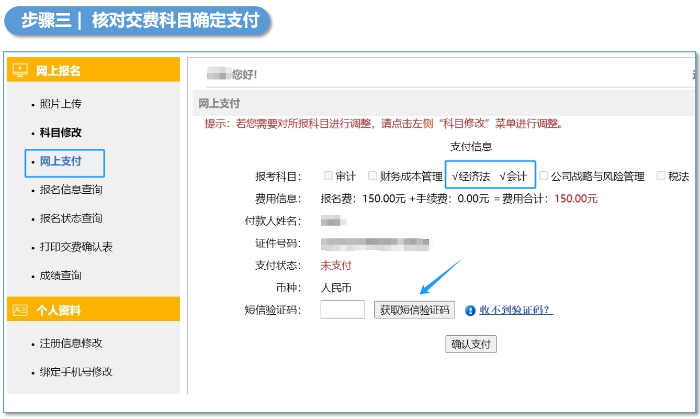Toggle the checked 经济法 subject
This screenshot has width=700, height=419.
pos(471,176)
